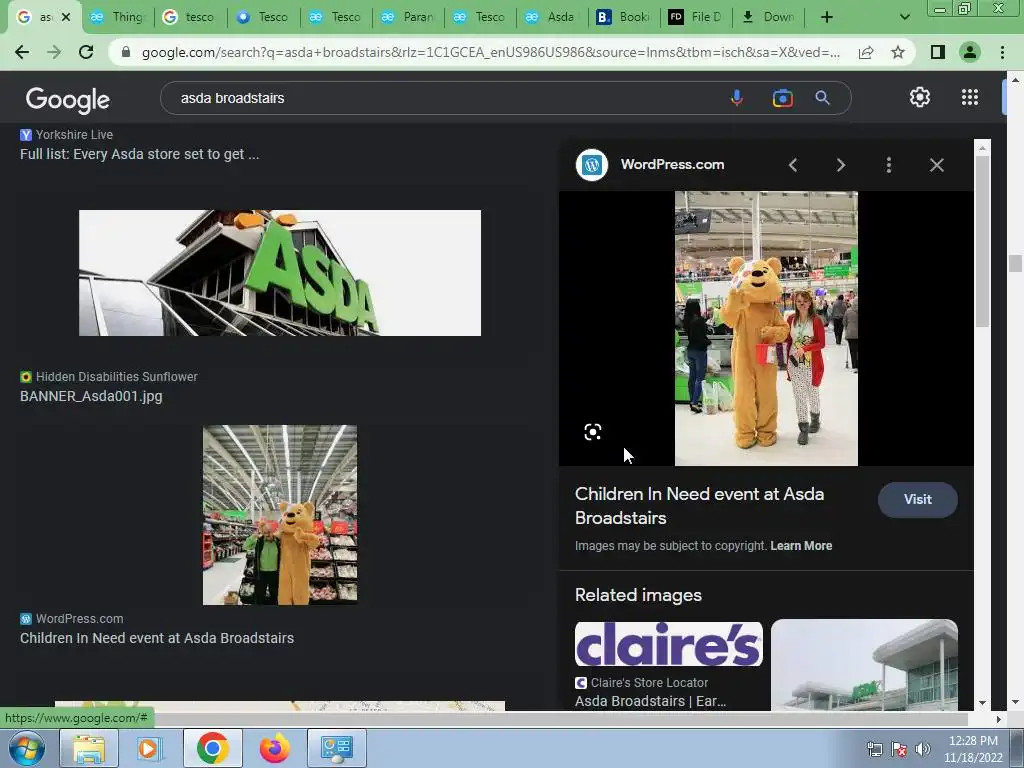This screenshot has width=1024, height=768.
Task: Go forward in browser history
Action: (54, 52)
